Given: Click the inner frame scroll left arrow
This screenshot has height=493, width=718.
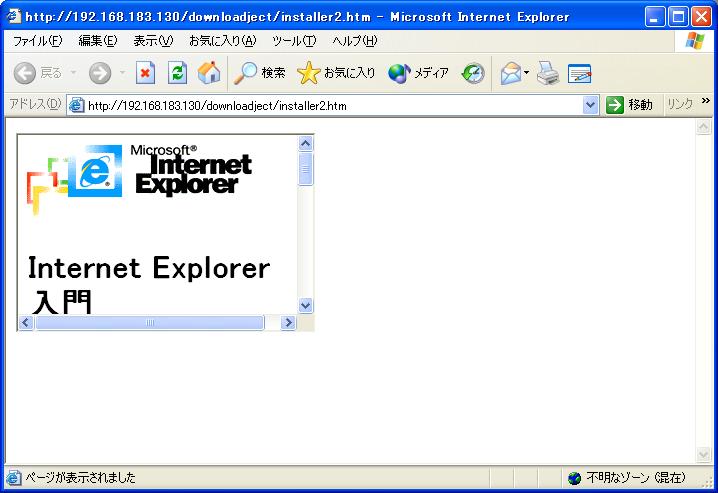Looking at the screenshot, I should point(26,322).
